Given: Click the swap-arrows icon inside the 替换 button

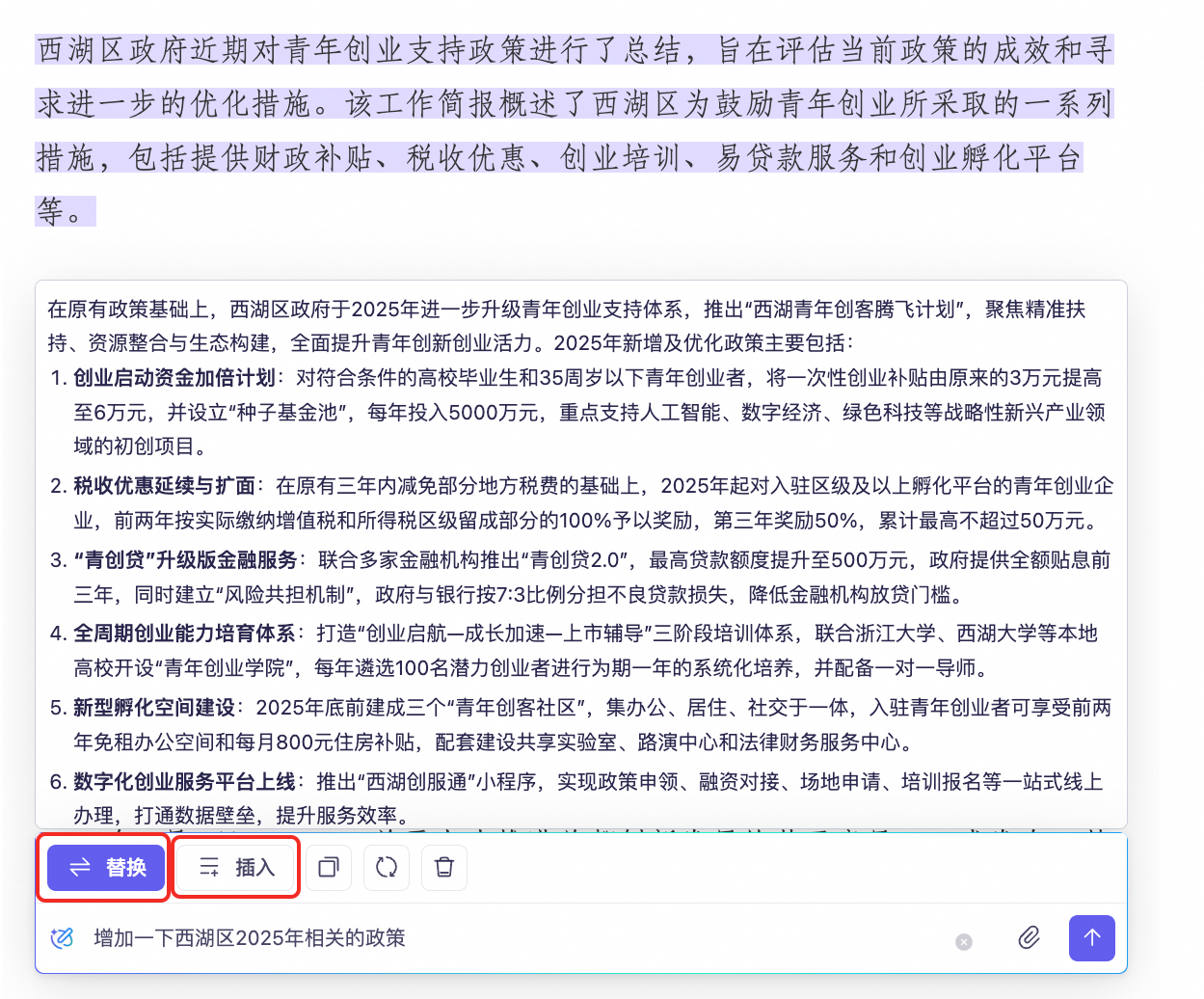Looking at the screenshot, I should coord(80,867).
